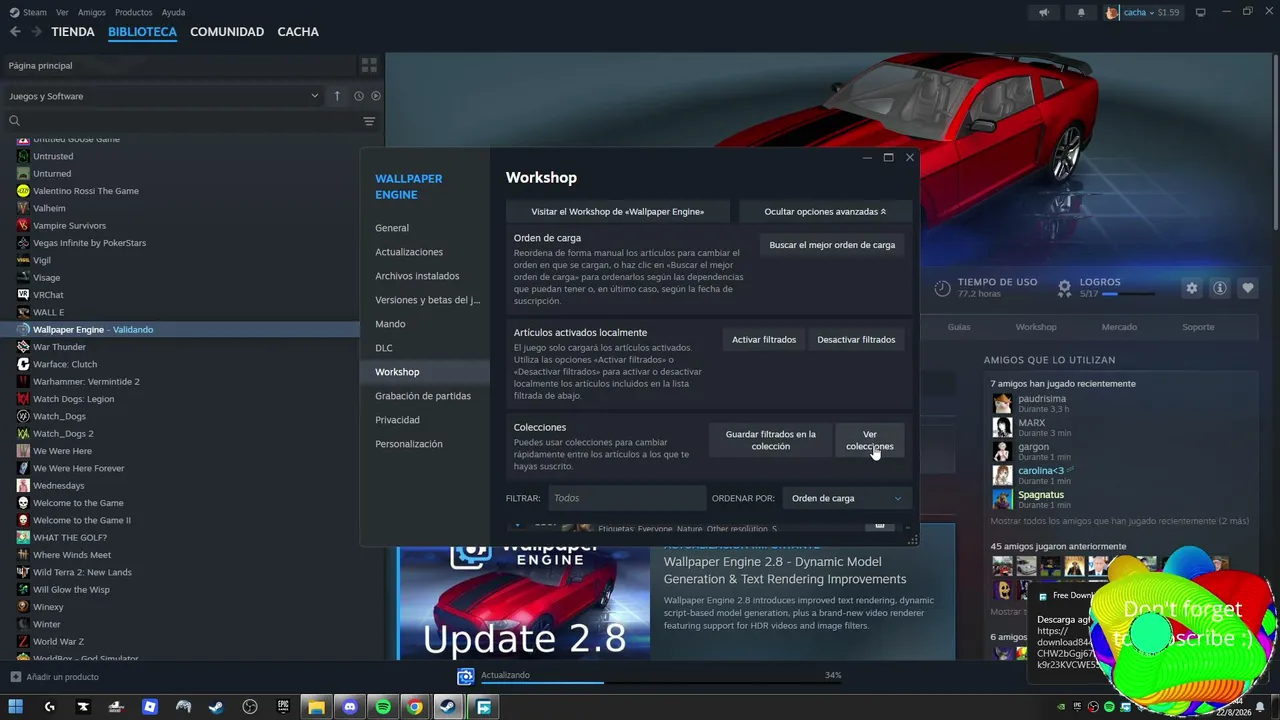Viewport: 1280px width, 720px height.
Task: Open the Orden de carga sort dropdown
Action: (x=847, y=498)
